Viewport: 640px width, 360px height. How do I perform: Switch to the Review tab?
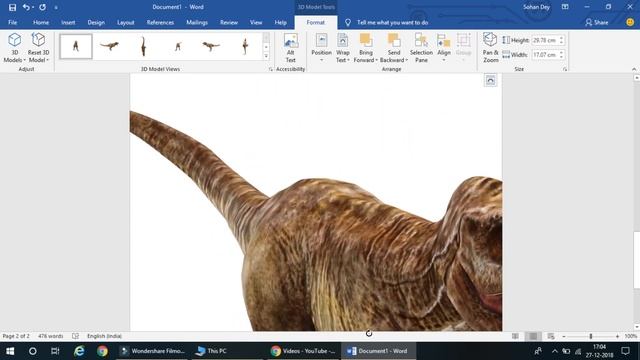[x=229, y=22]
